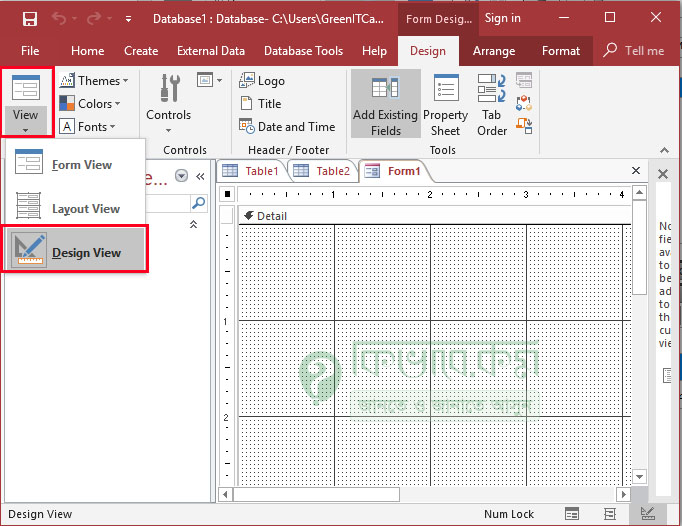Screen dimensions: 682x526
Task: Open Tab Order dialog
Action: [x=491, y=104]
